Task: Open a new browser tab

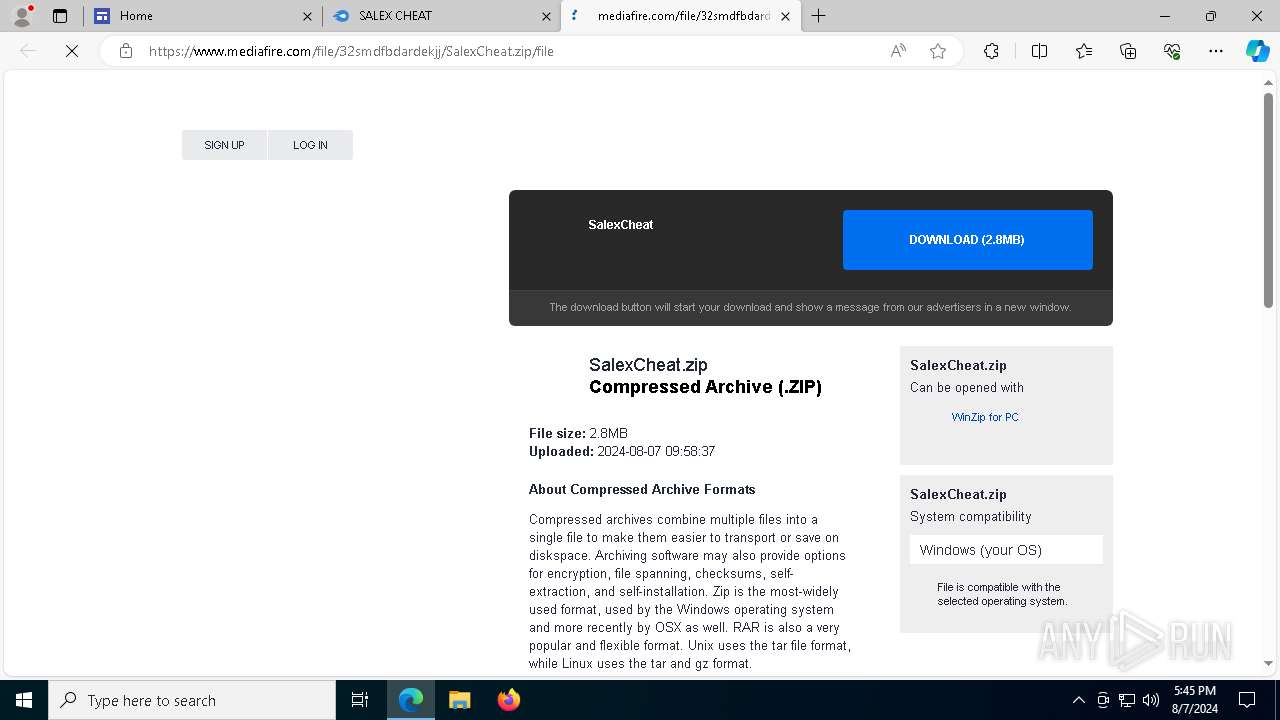Action: click(819, 16)
